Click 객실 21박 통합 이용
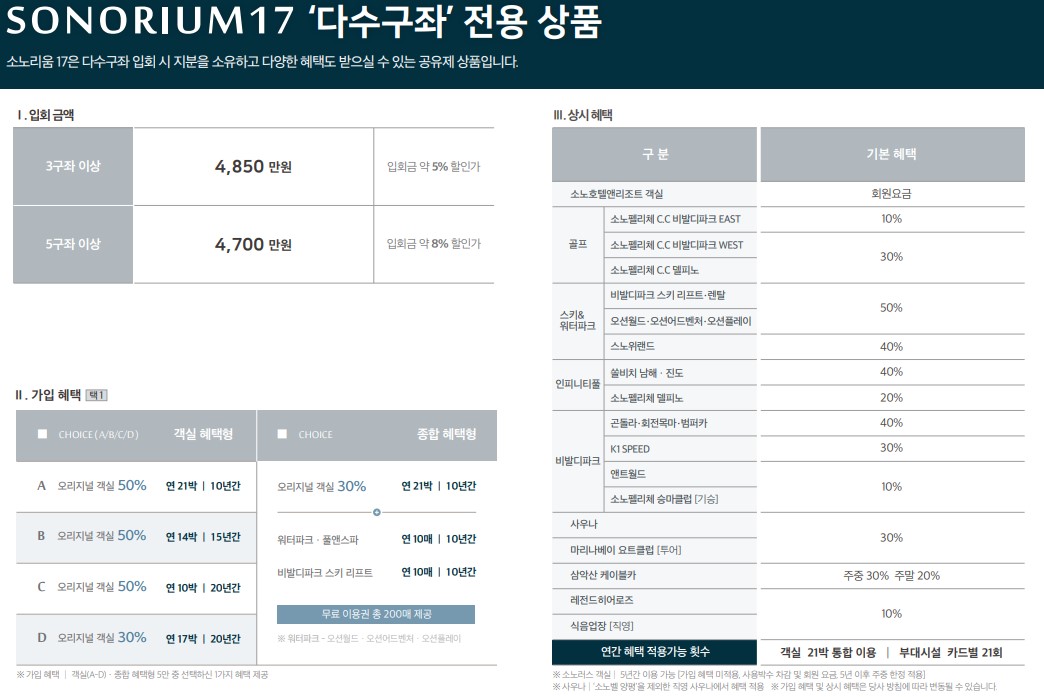This screenshot has height=697, width=1044. click(x=828, y=652)
